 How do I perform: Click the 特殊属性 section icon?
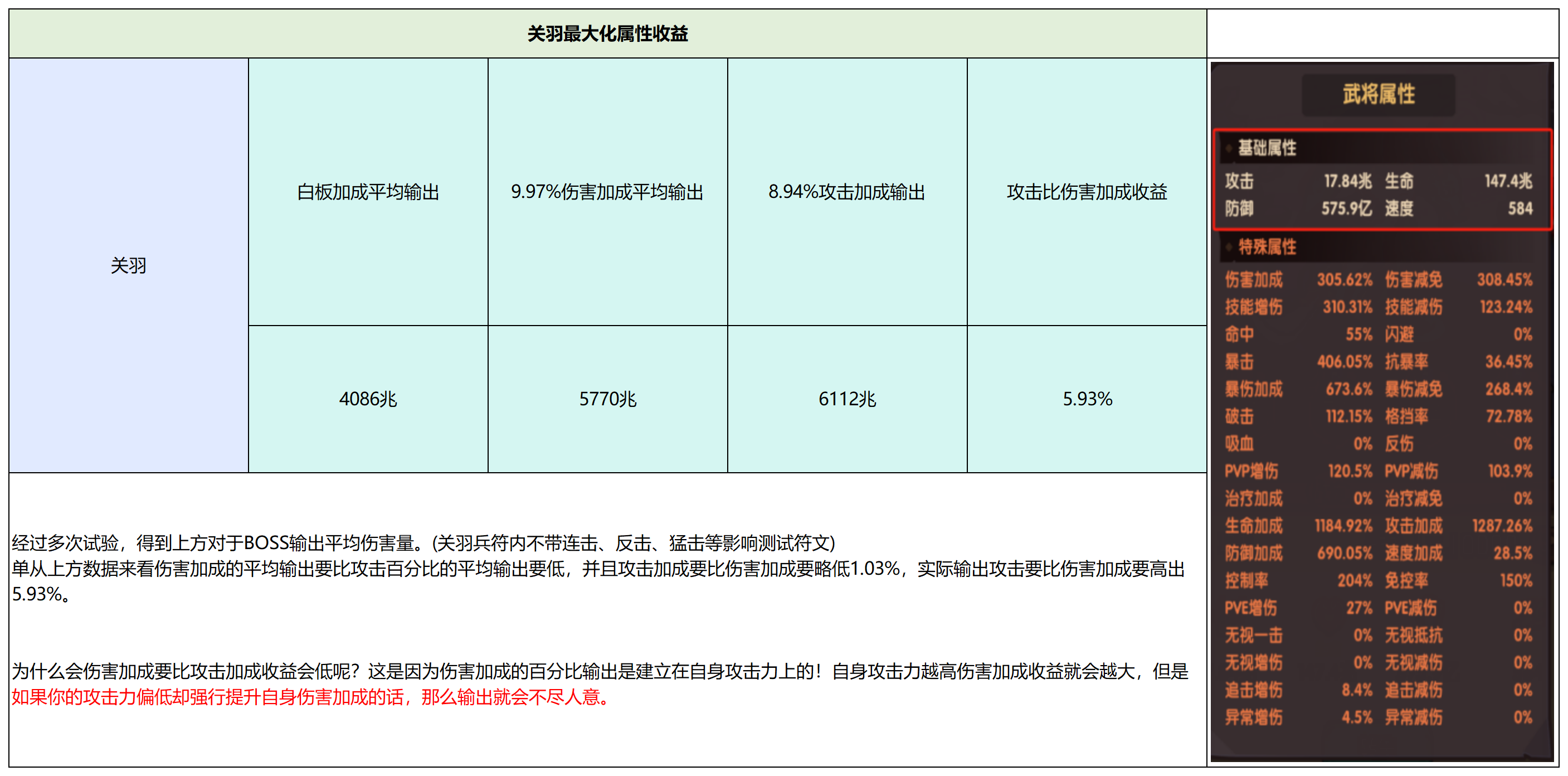pos(1230,247)
